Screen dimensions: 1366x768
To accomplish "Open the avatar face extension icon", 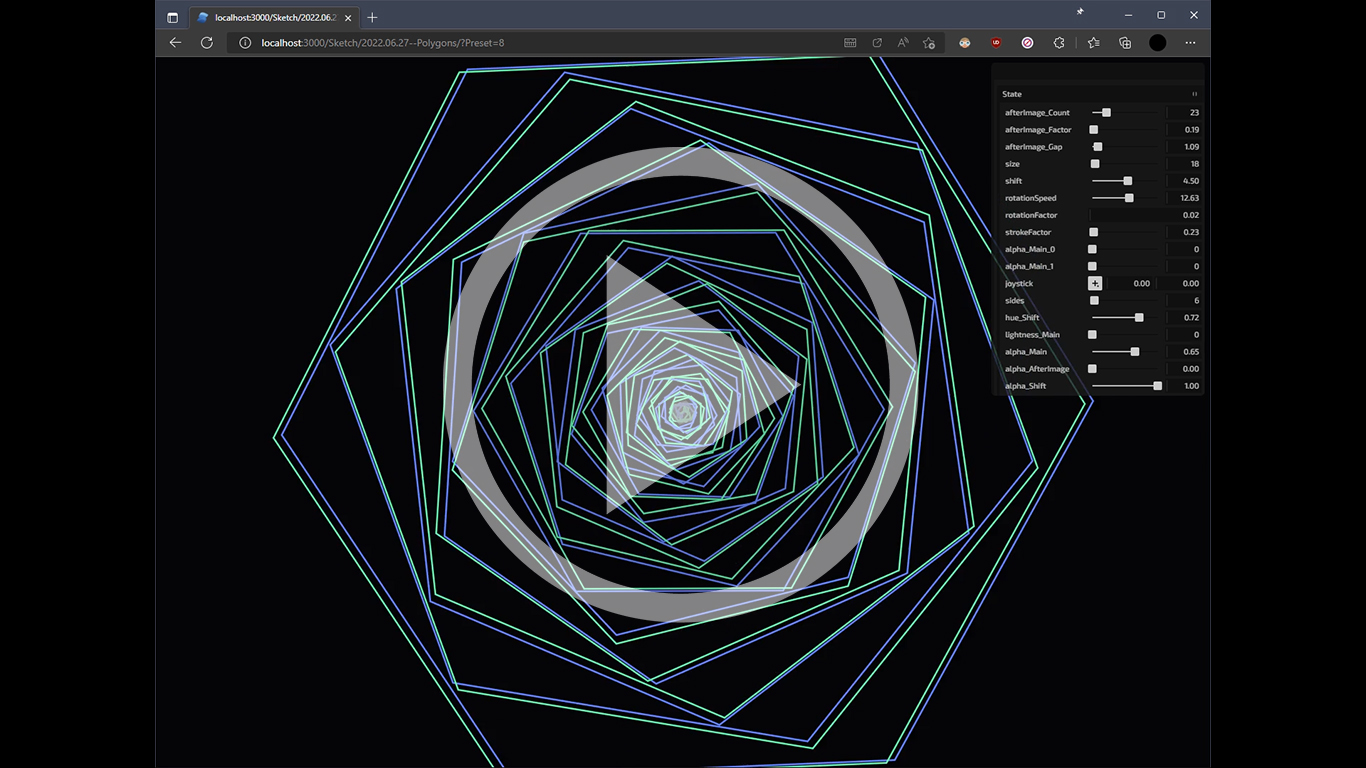I will (965, 43).
